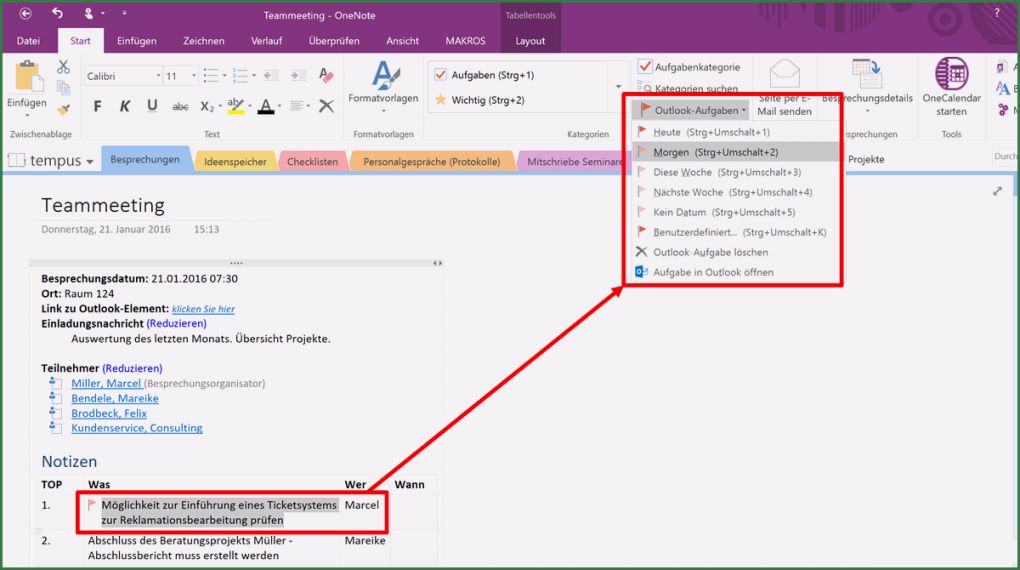Click the Teammeeting page title field
Viewport: 1020px width, 570px height.
103,205
